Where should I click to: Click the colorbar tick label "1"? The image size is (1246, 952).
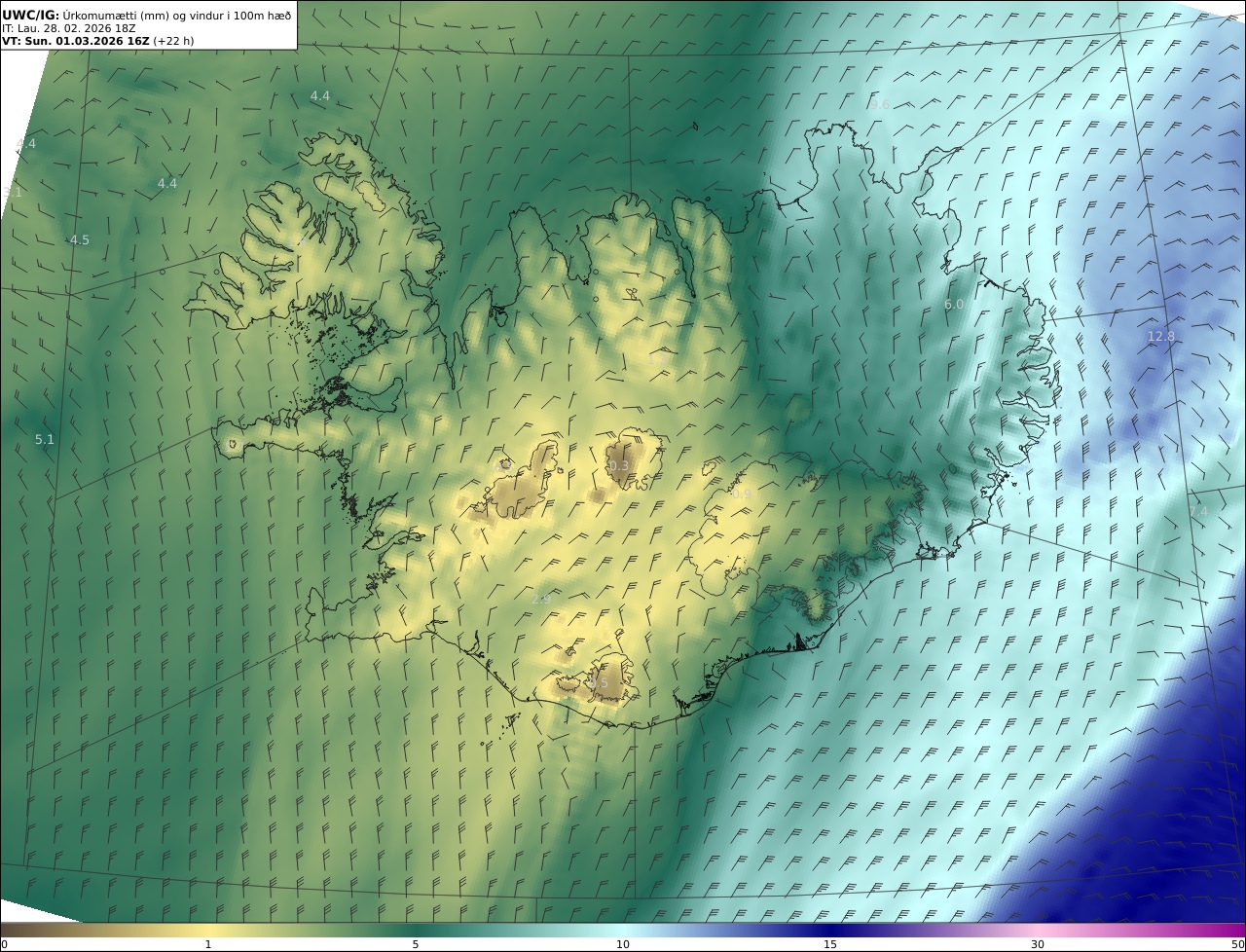click(208, 944)
